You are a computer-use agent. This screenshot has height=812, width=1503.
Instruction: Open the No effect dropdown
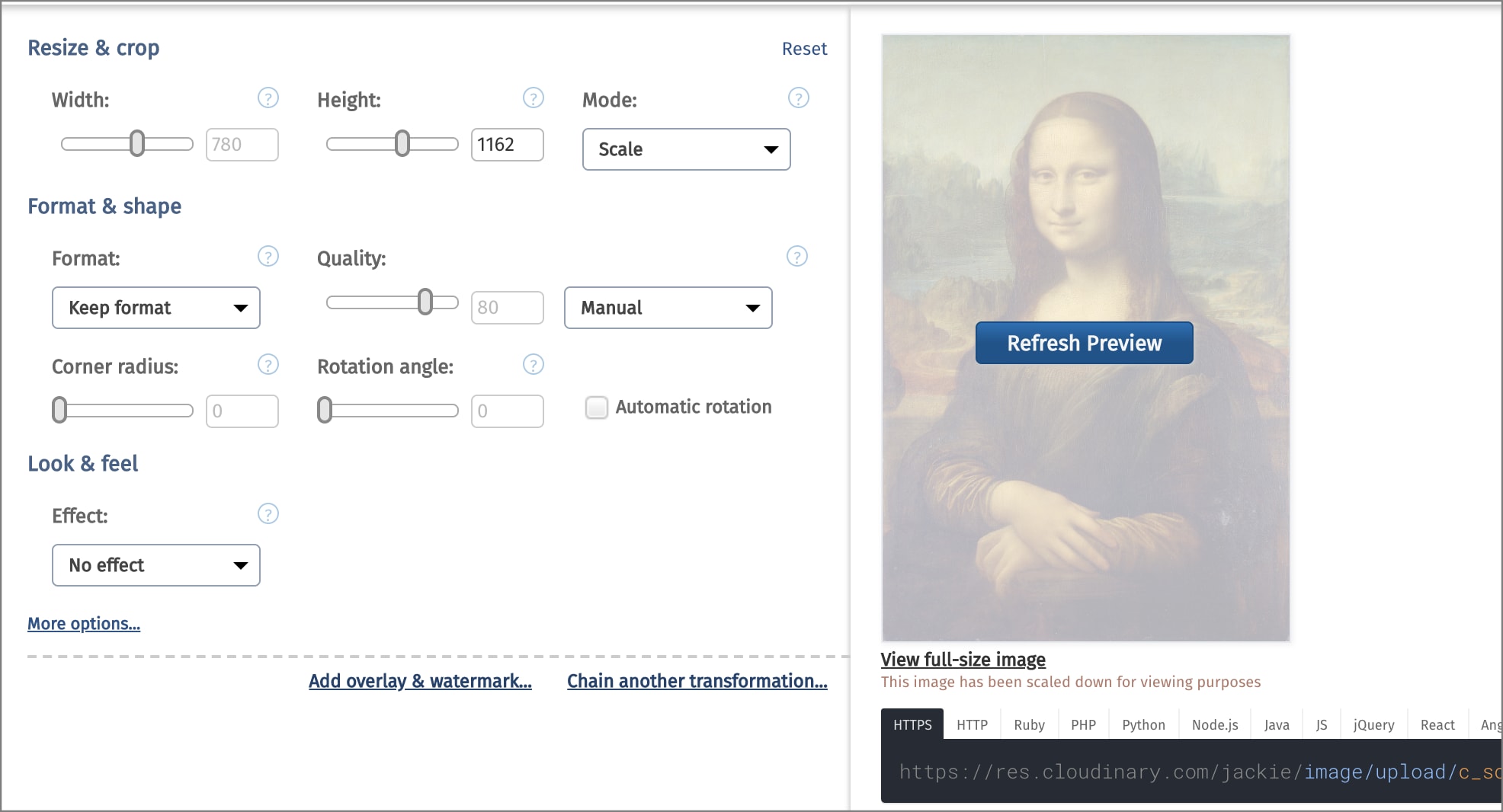[156, 565]
